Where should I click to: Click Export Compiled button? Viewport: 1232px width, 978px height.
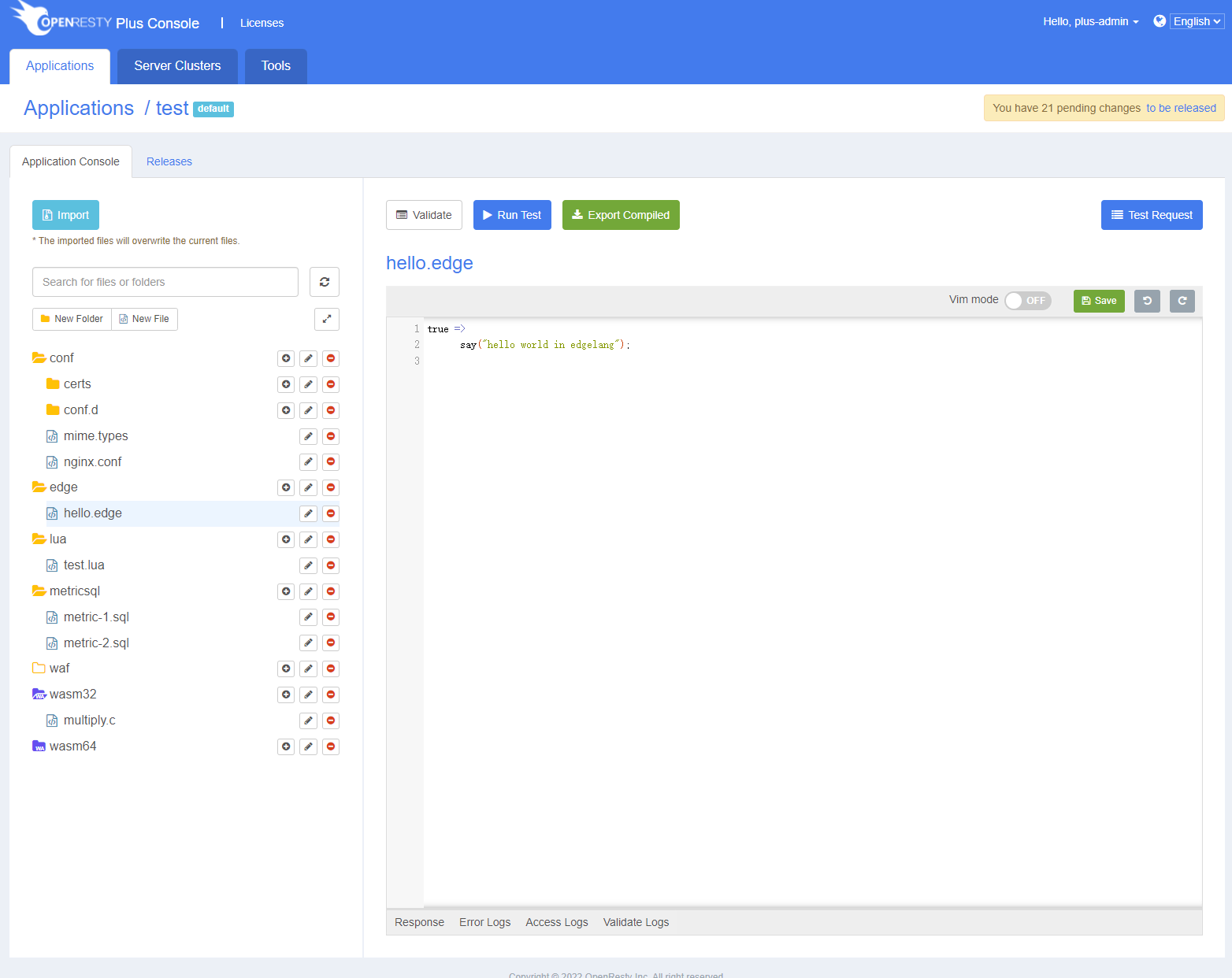tap(621, 215)
